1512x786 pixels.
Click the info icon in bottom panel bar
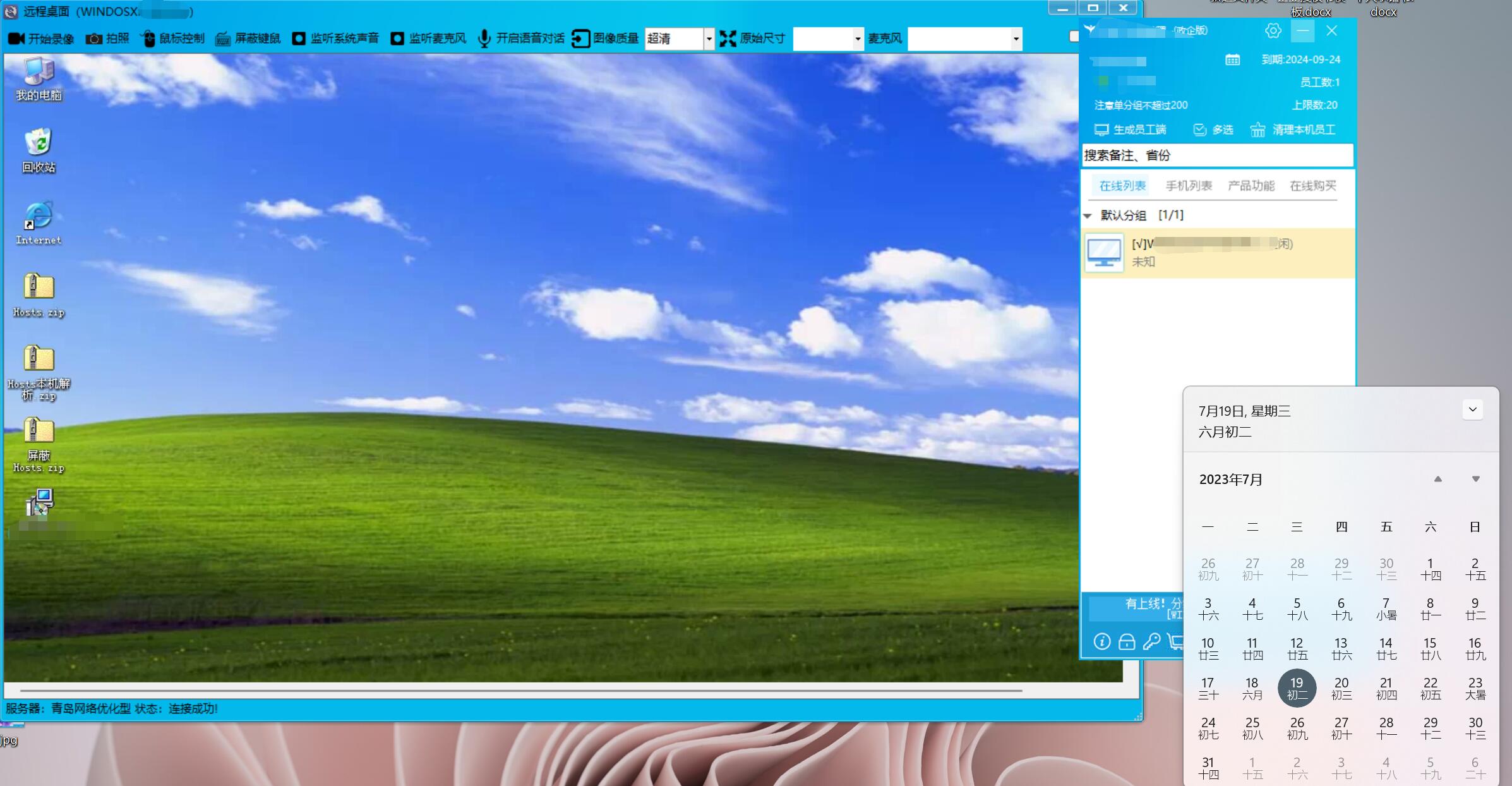pos(1102,642)
